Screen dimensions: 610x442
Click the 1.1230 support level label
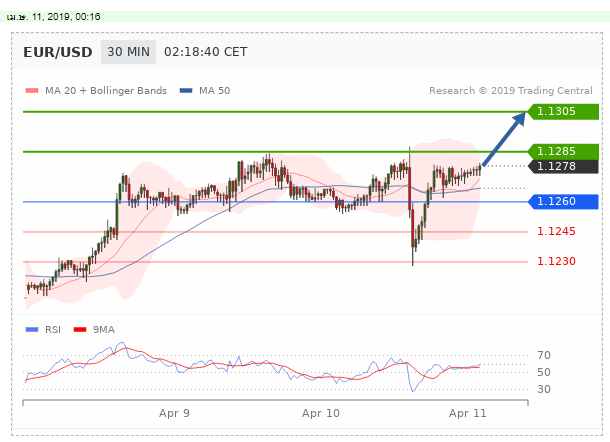click(x=556, y=261)
